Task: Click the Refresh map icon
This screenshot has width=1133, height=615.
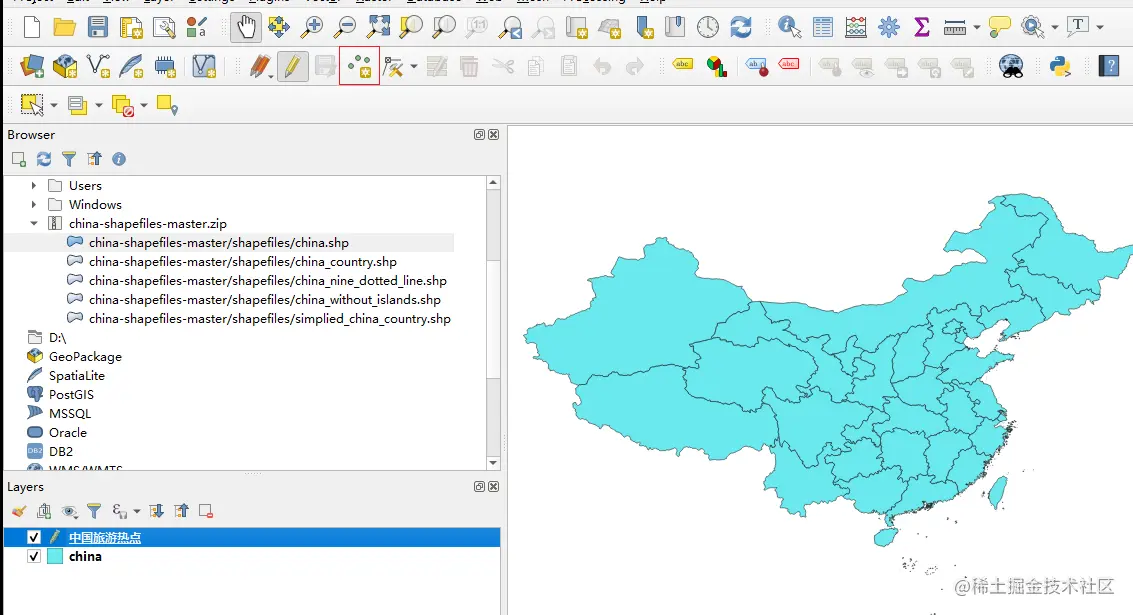Action: [741, 27]
